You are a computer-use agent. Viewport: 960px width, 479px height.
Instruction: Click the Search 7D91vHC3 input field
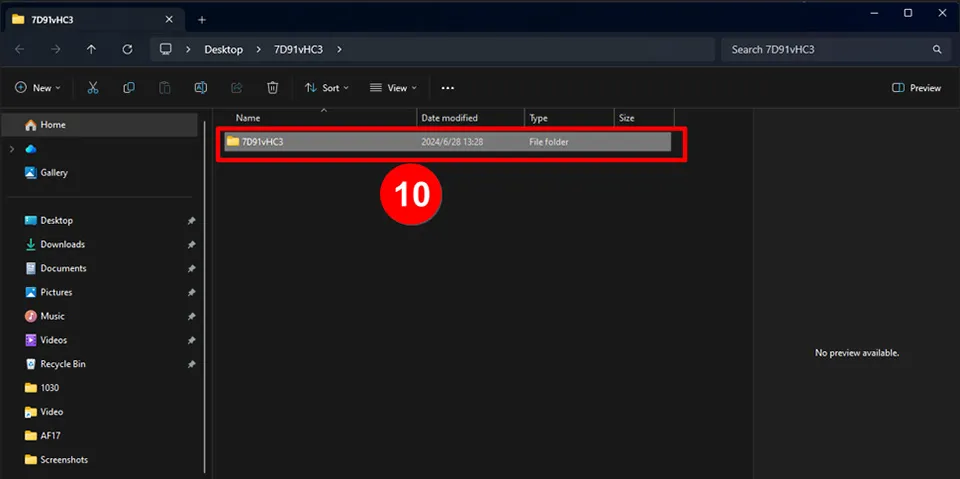[x=825, y=49]
